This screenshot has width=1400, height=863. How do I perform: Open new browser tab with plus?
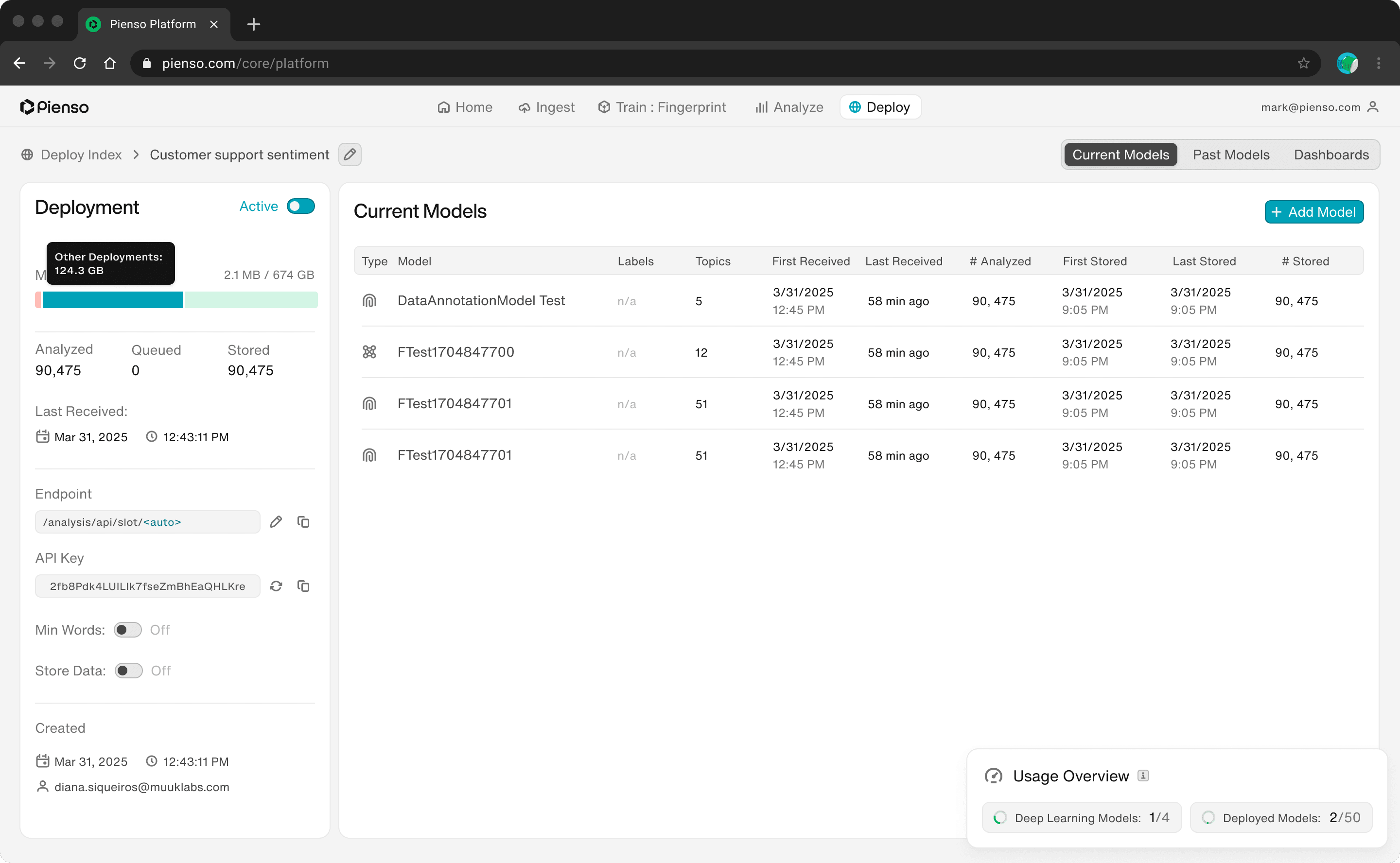tap(254, 24)
